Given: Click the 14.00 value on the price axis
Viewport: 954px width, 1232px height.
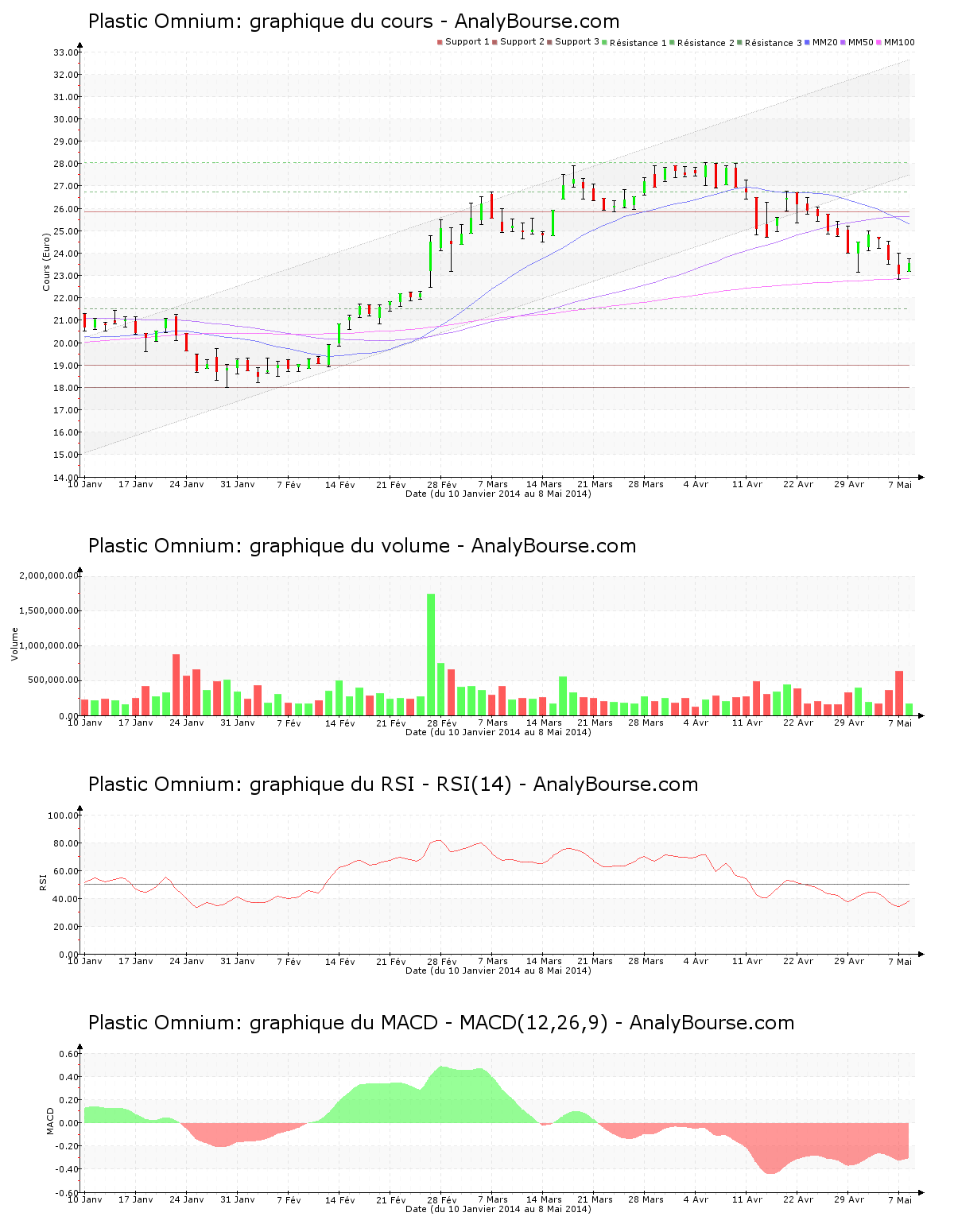Looking at the screenshot, I should click(x=66, y=477).
